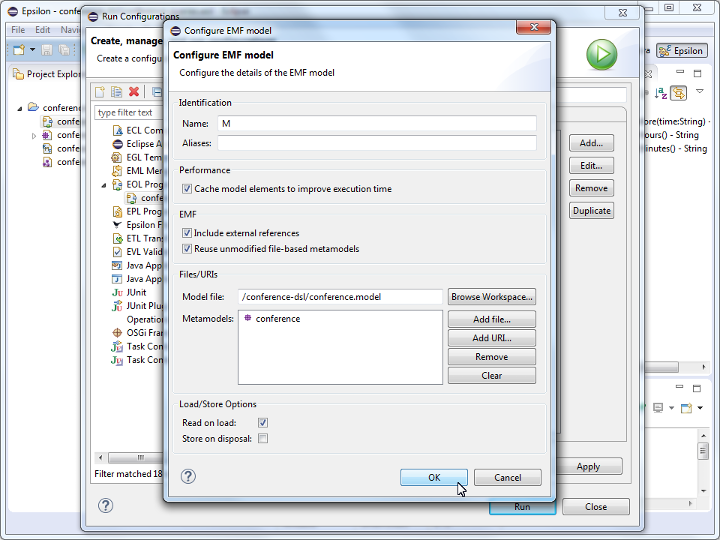Viewport: 720px width, 540px height.
Task: Click the Browse Workspace button
Action: pyautogui.click(x=491, y=297)
